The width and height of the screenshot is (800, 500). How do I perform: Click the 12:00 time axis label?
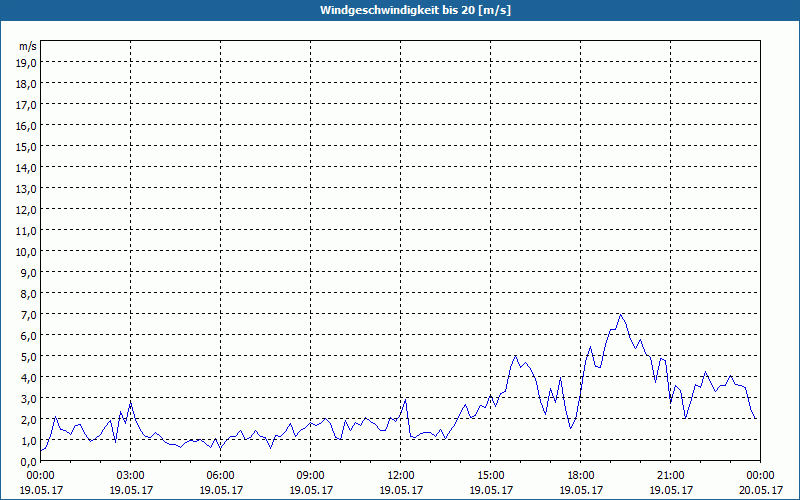pos(401,476)
